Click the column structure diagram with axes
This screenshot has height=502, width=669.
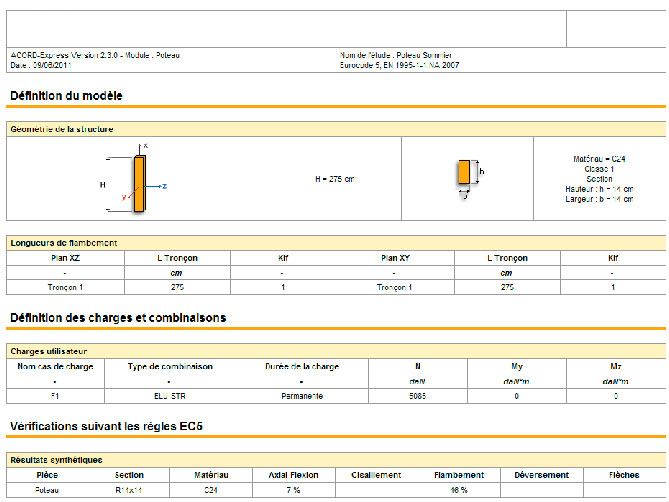pos(135,178)
